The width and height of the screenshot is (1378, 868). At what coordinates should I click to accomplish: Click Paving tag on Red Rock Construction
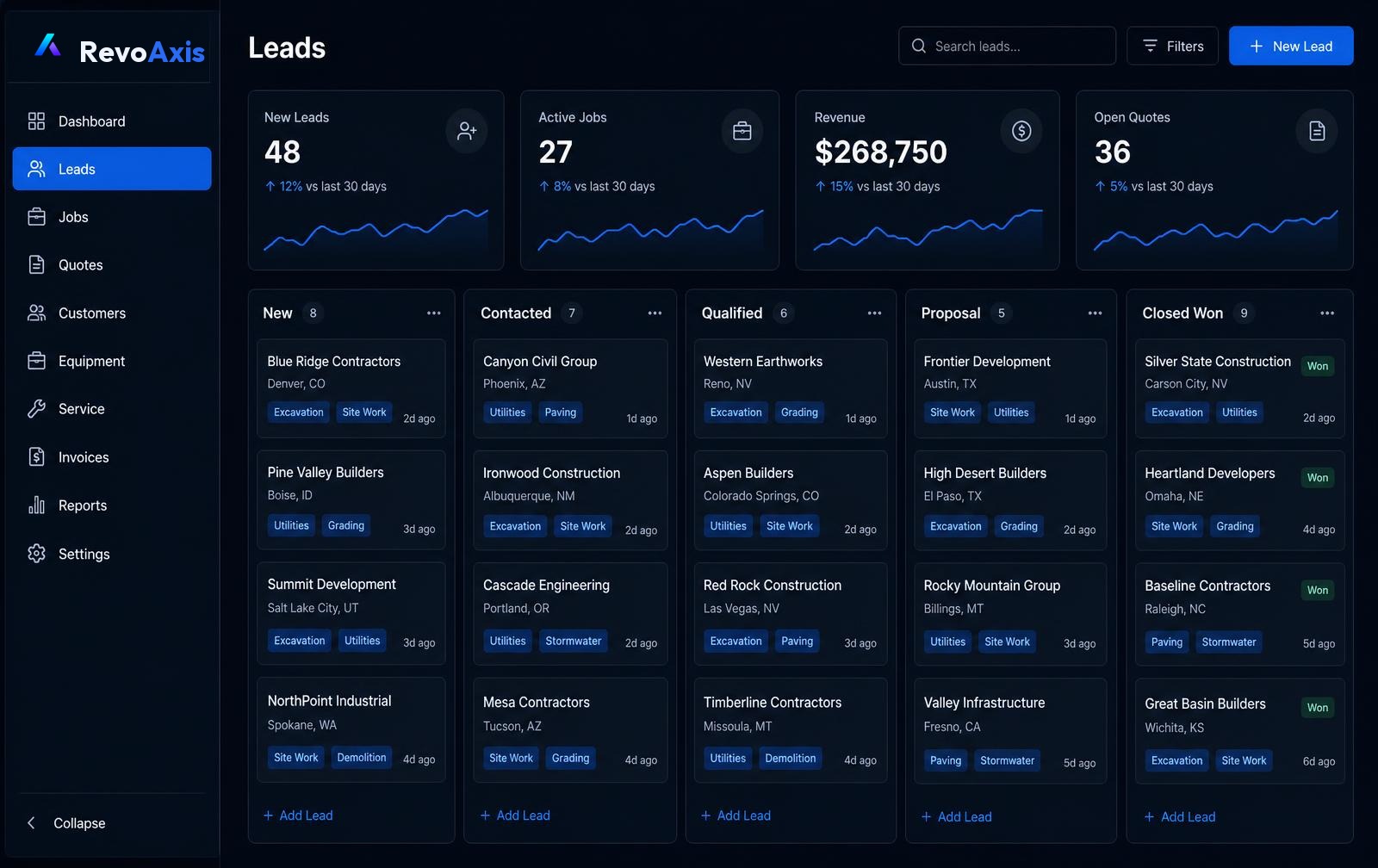797,641
